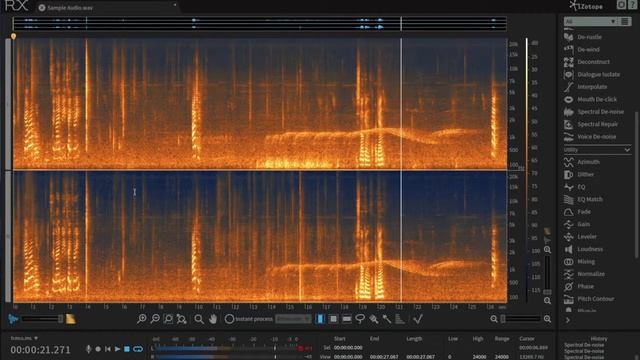Click the zoom out horizontally magnifier

click(155, 319)
